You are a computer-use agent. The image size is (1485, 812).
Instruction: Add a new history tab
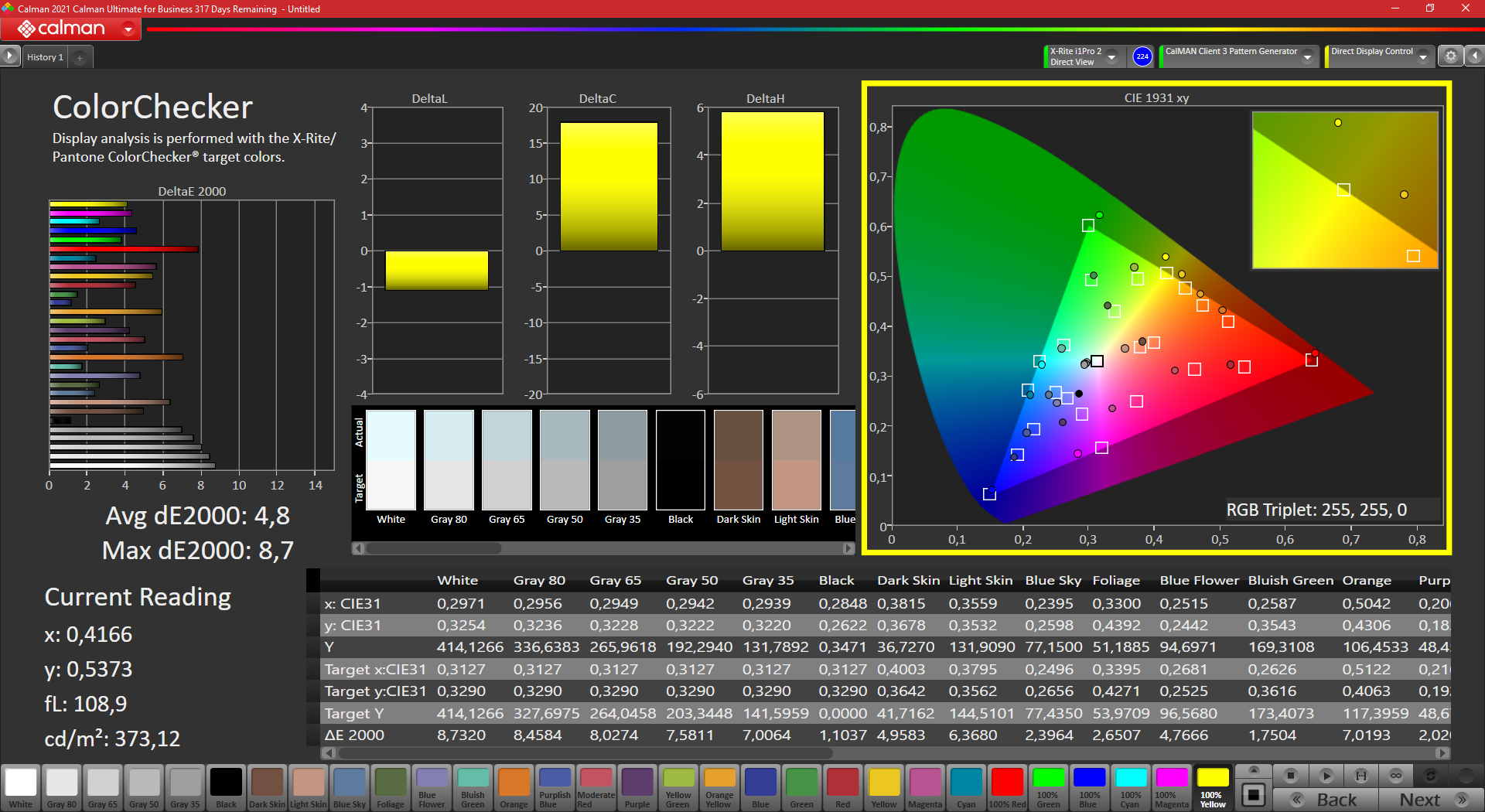point(80,57)
